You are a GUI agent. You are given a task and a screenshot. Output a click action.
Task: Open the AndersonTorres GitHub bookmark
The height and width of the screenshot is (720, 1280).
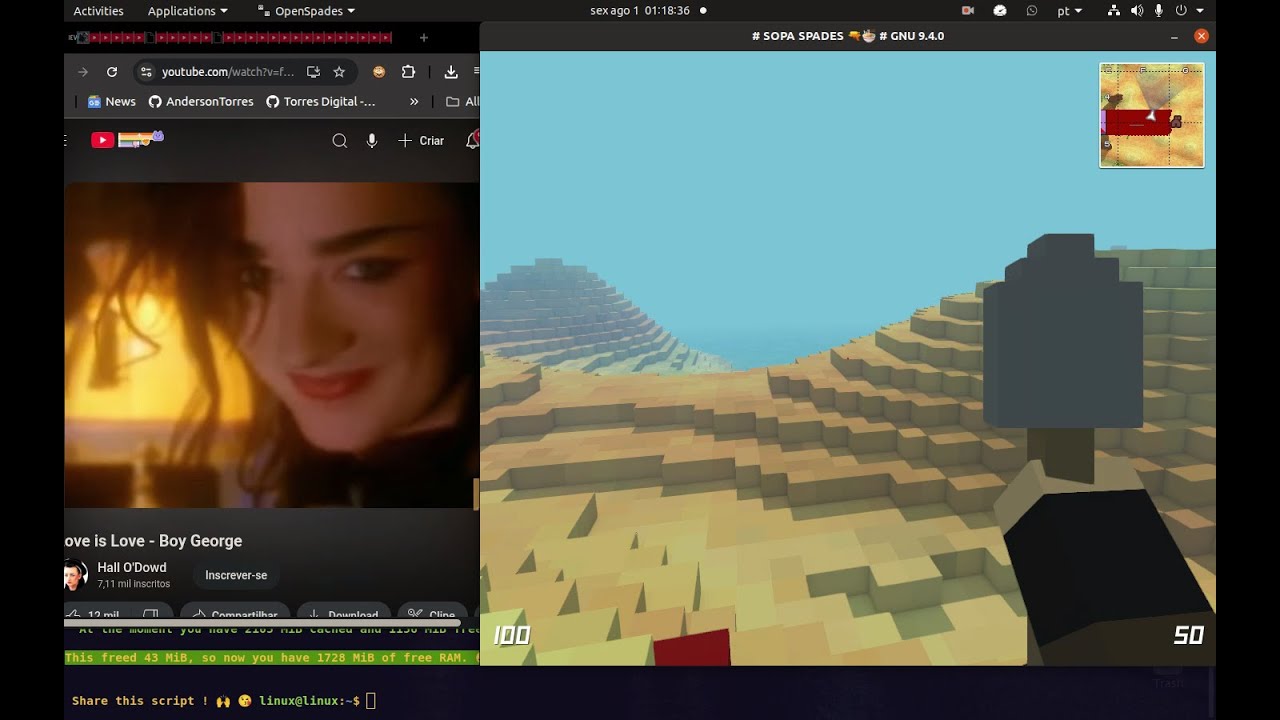tap(201, 101)
